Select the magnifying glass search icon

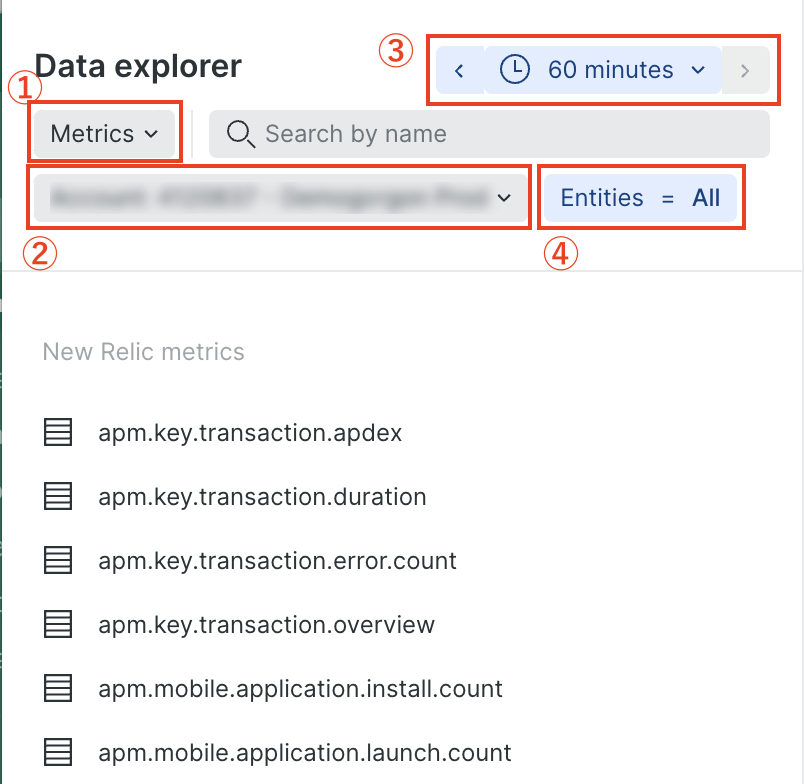(240, 133)
